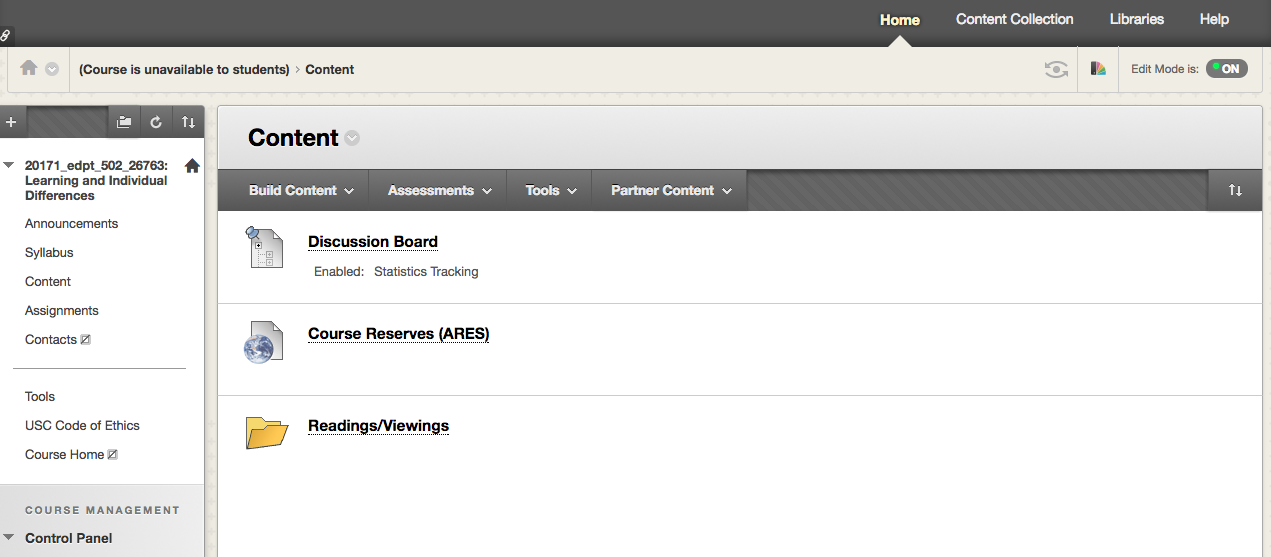Open the course menu folder view icon
Screen dimensions: 1271x557
(124, 122)
